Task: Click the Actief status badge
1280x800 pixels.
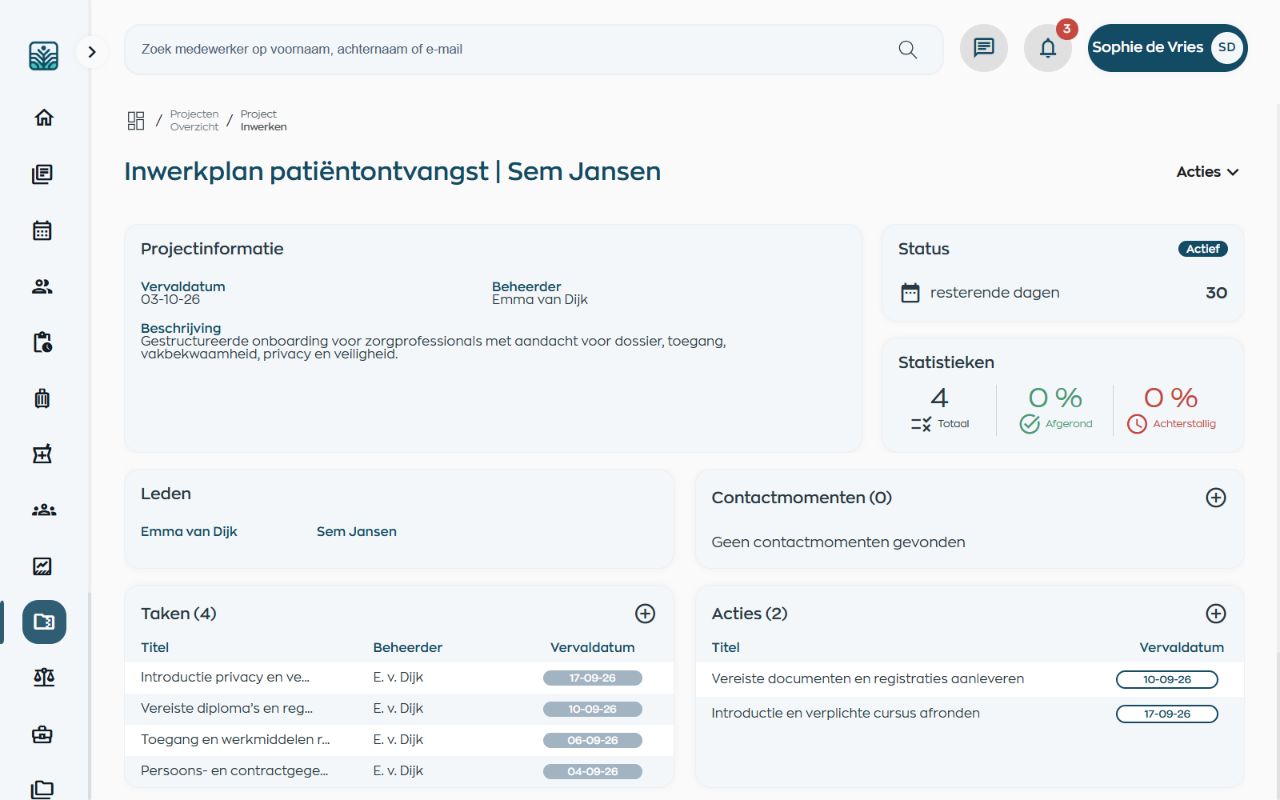Action: tap(1203, 249)
